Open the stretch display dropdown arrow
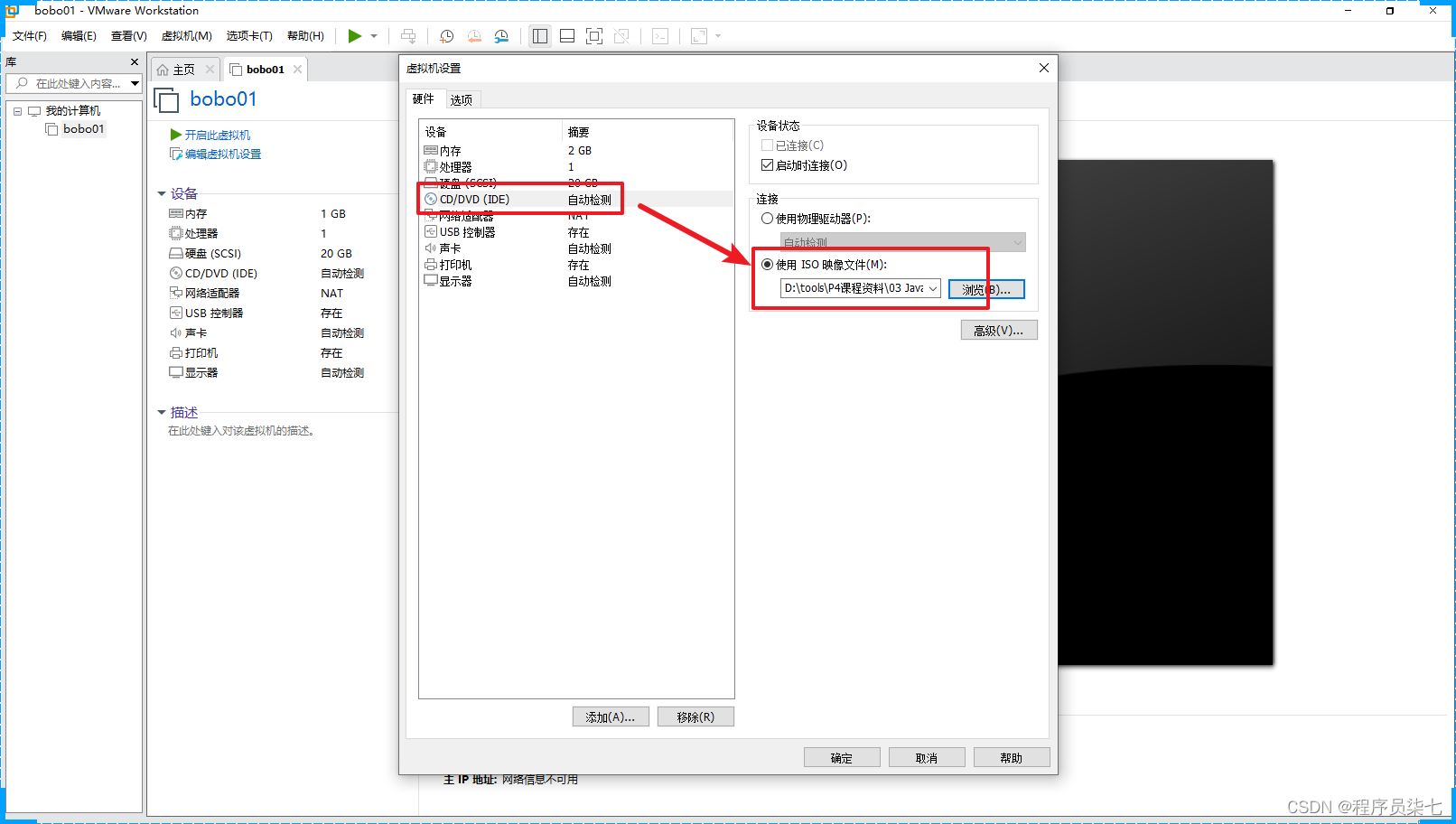 [718, 36]
